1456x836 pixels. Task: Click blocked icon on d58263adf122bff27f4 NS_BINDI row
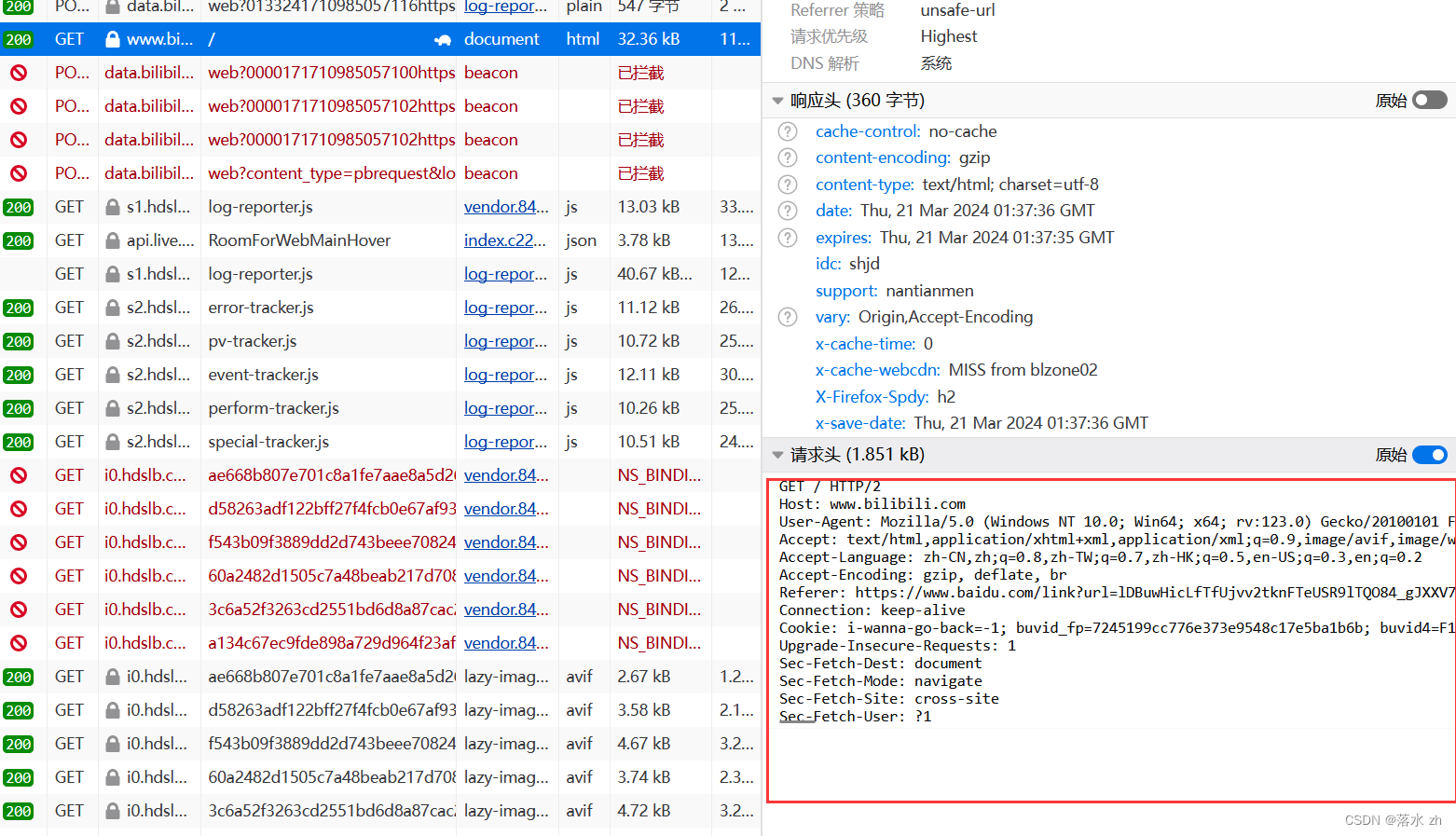click(x=19, y=509)
